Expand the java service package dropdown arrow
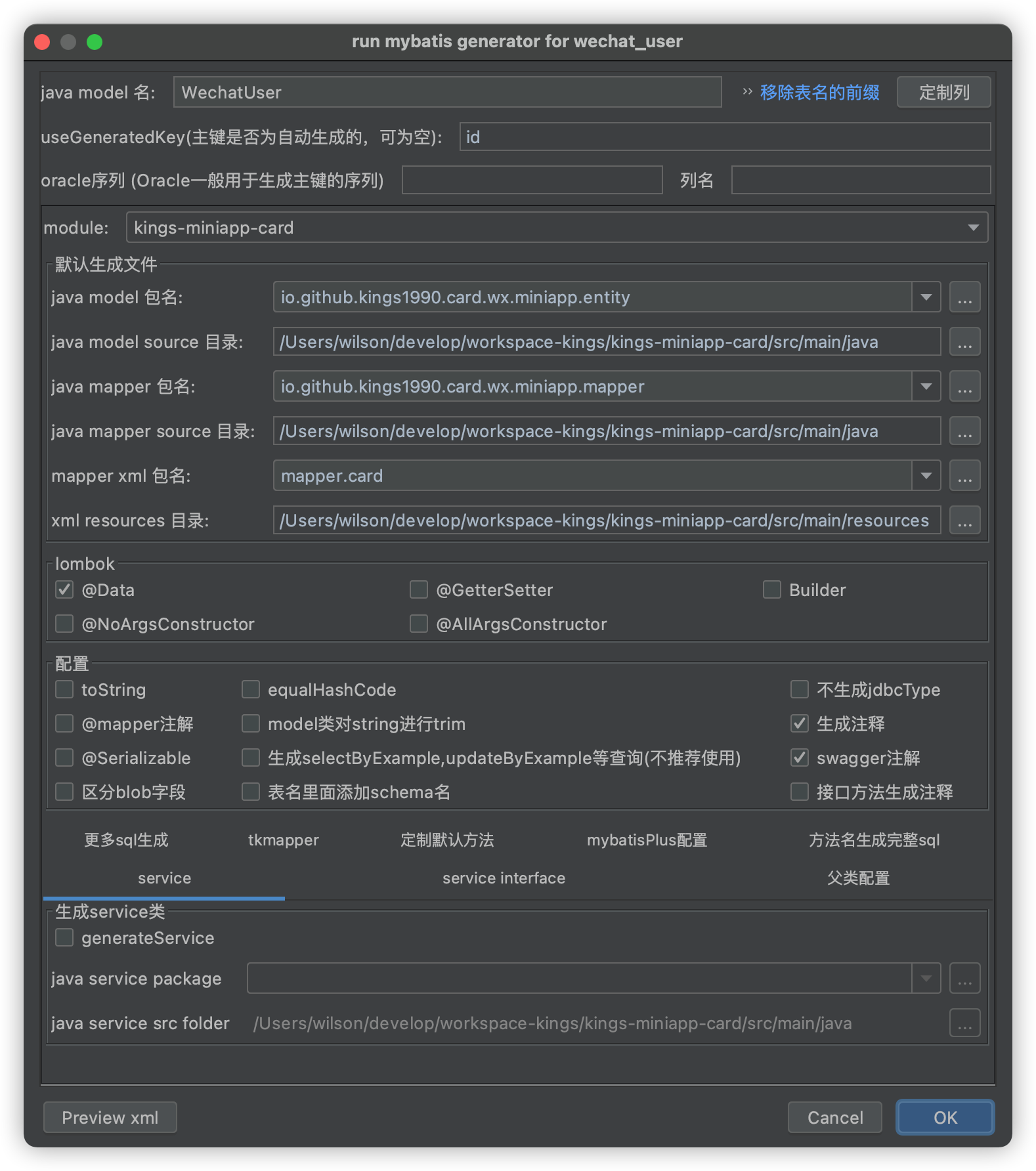Viewport: 1036px width, 1171px height. (x=926, y=979)
